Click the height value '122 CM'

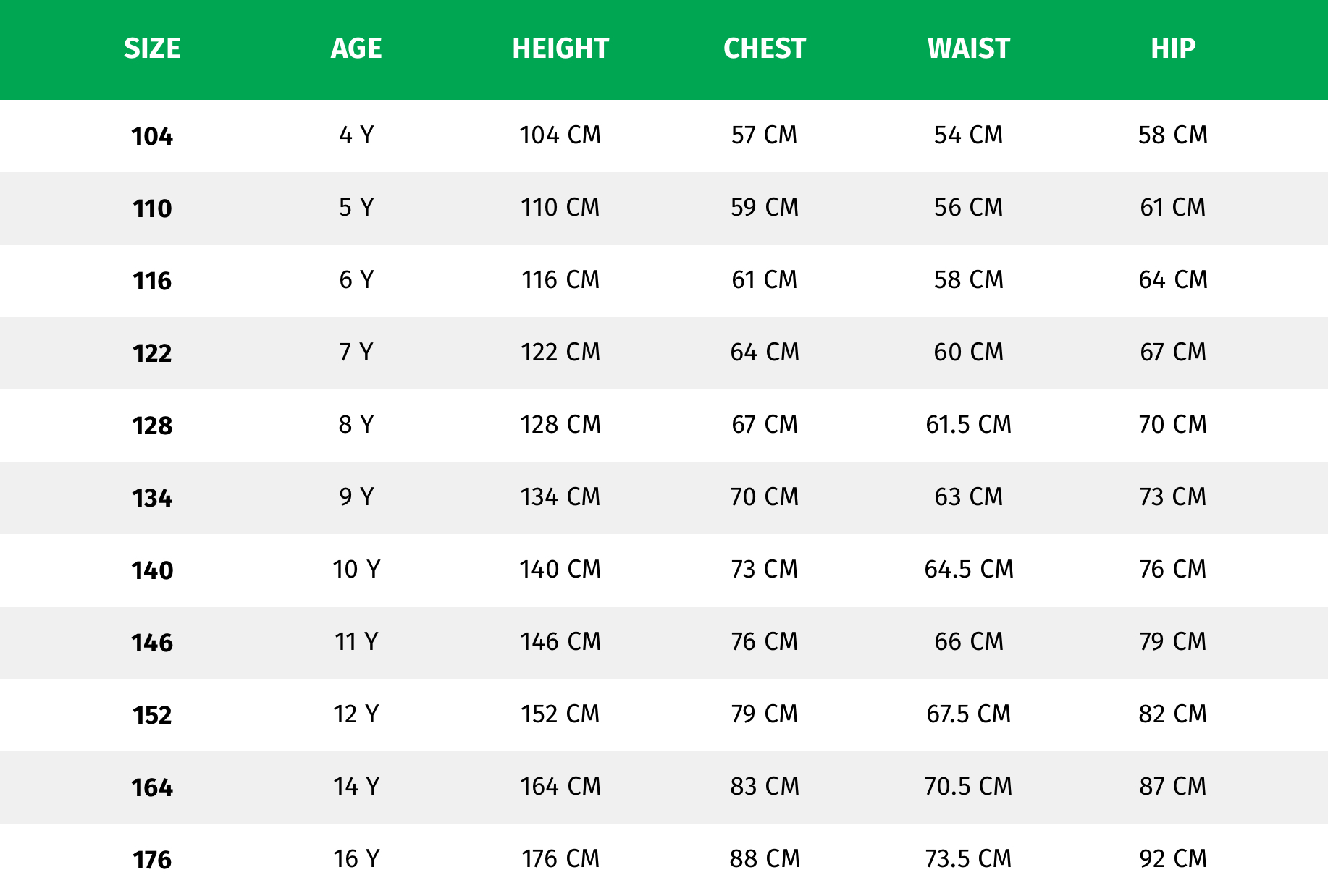tap(560, 352)
